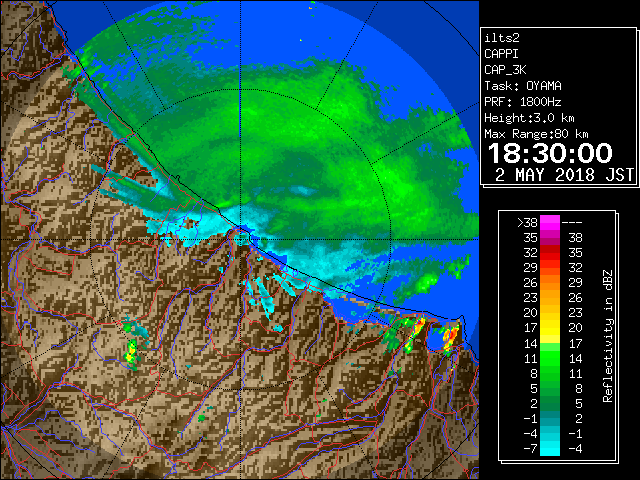Click the "CAP_3K" product name
640x480 pixels.
point(505,70)
